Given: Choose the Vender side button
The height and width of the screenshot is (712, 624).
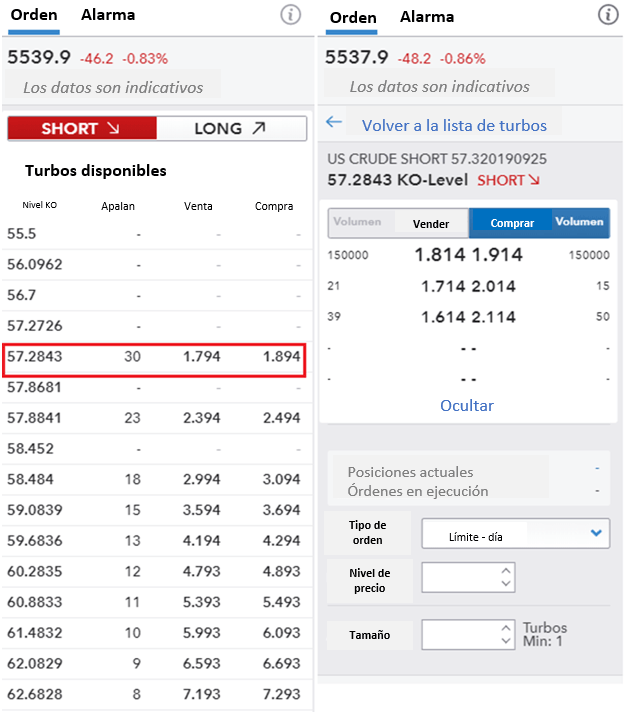Looking at the screenshot, I should tap(431, 224).
